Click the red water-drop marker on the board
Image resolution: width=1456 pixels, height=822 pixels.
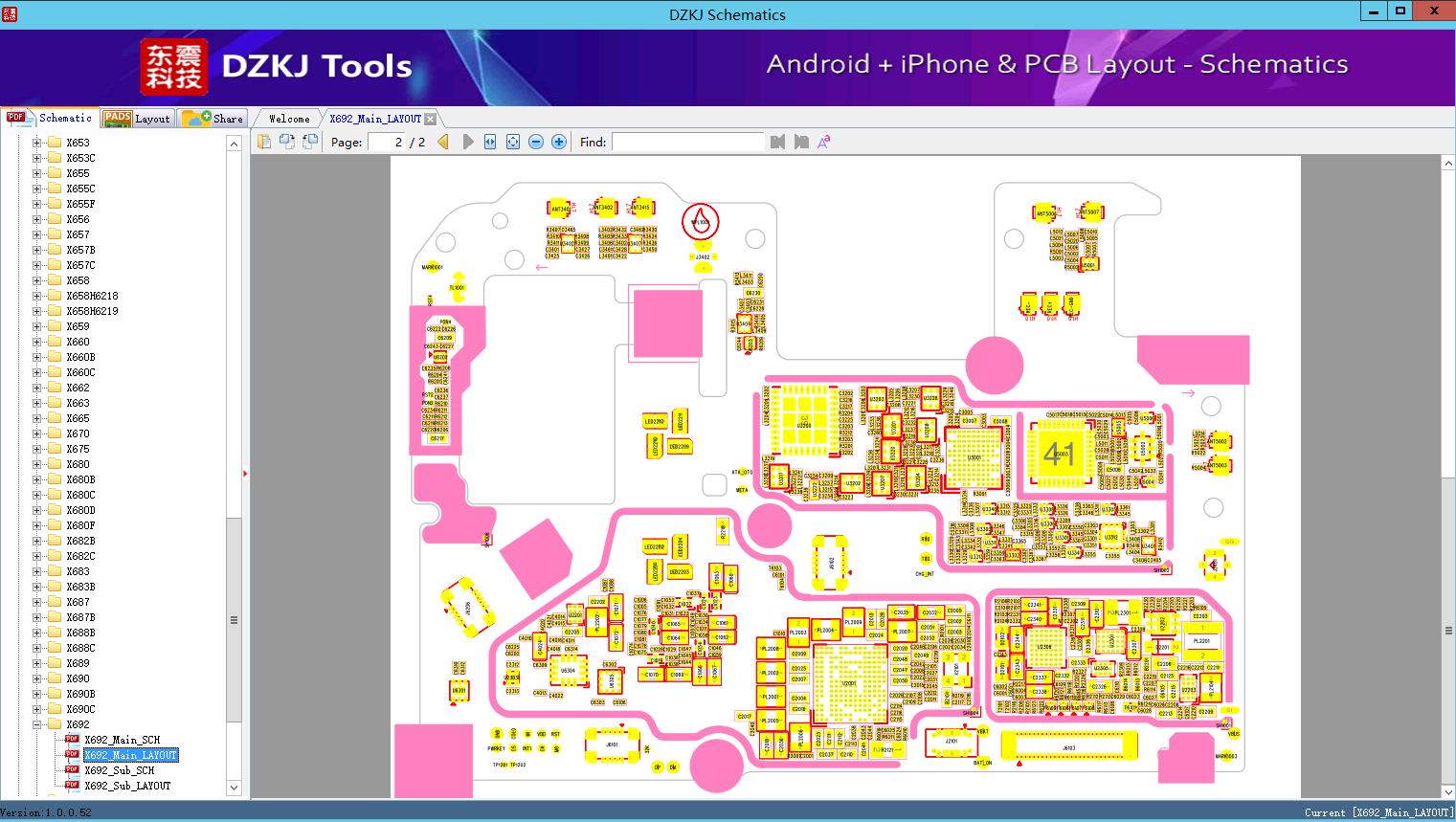700,222
